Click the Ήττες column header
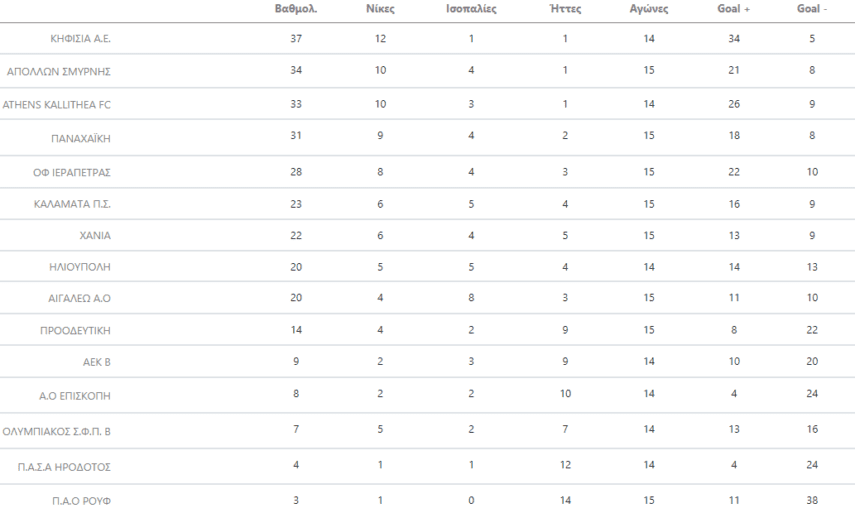855x513 pixels. pyautogui.click(x=566, y=9)
